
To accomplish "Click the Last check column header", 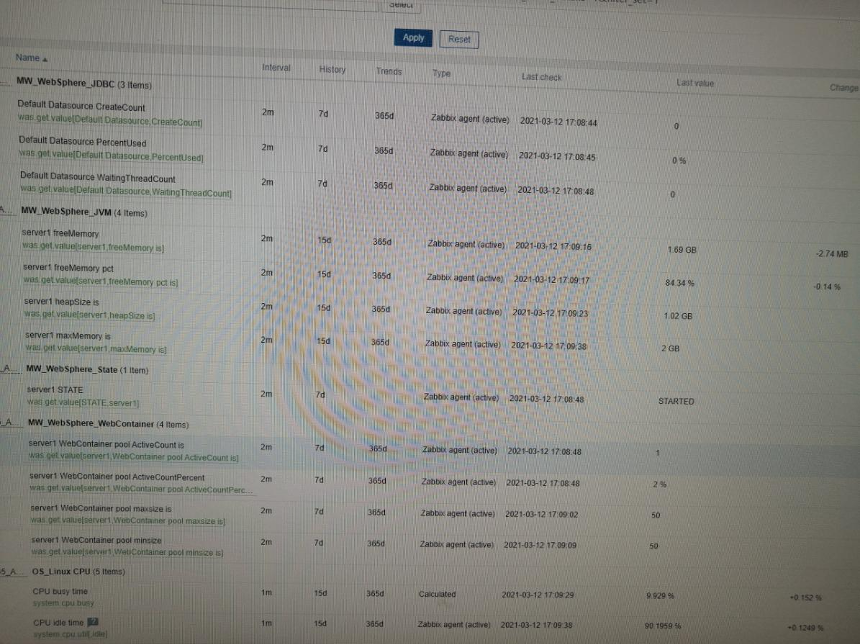I will pos(541,77).
